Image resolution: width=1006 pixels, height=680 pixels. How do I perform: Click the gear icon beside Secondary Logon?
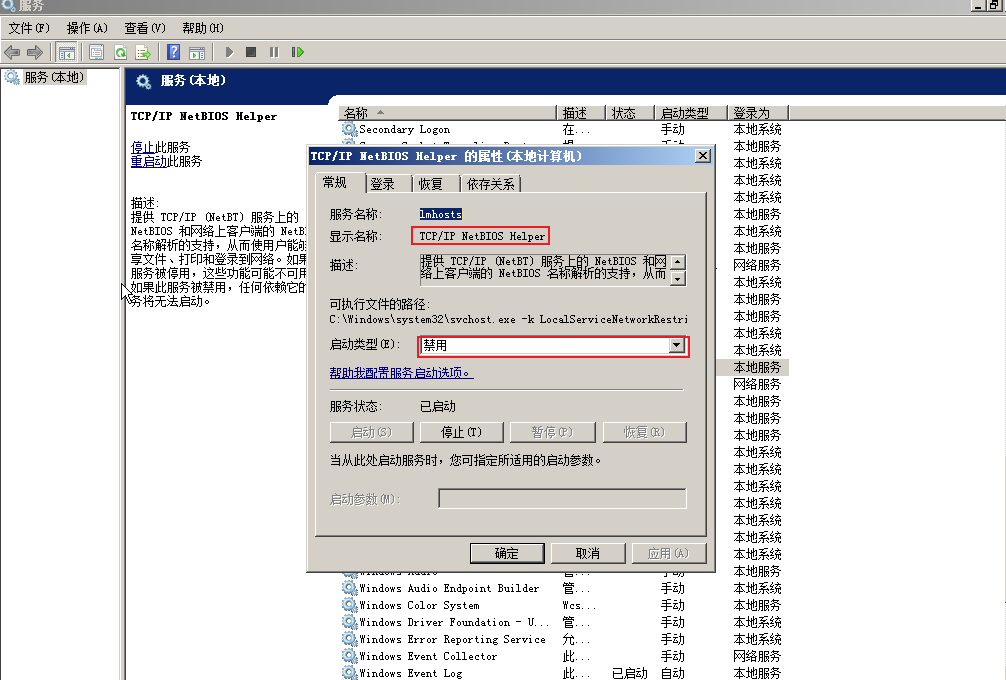(x=349, y=129)
